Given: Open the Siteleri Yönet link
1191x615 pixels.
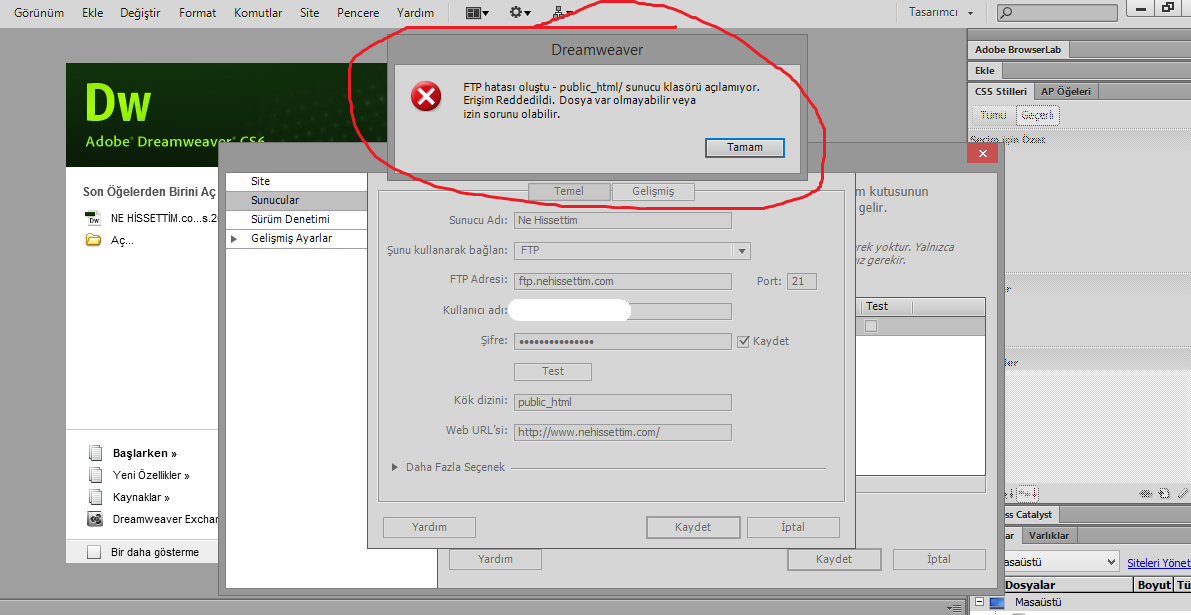Looking at the screenshot, I should point(1159,563).
